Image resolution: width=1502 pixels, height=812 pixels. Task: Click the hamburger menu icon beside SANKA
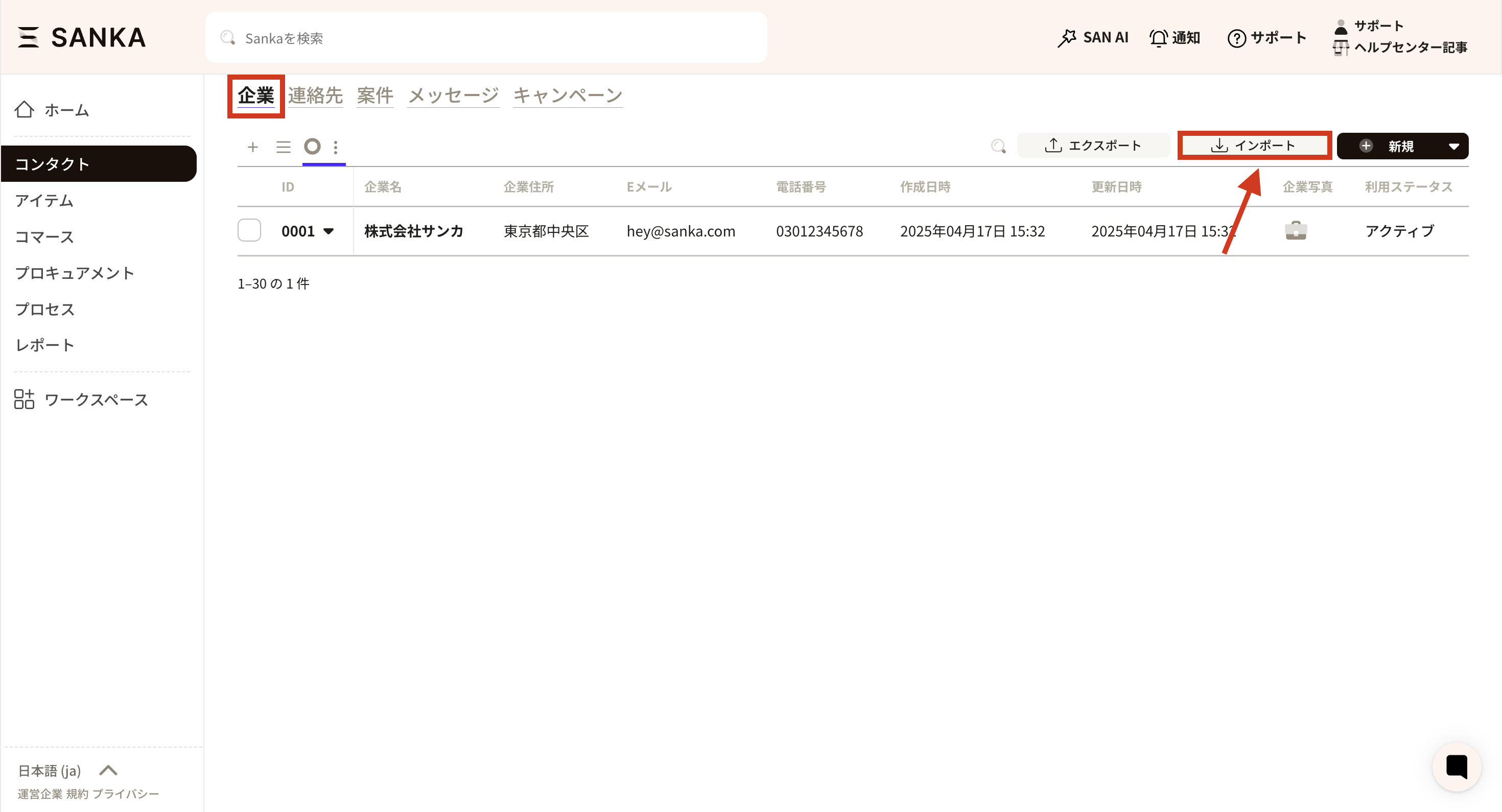pos(28,37)
